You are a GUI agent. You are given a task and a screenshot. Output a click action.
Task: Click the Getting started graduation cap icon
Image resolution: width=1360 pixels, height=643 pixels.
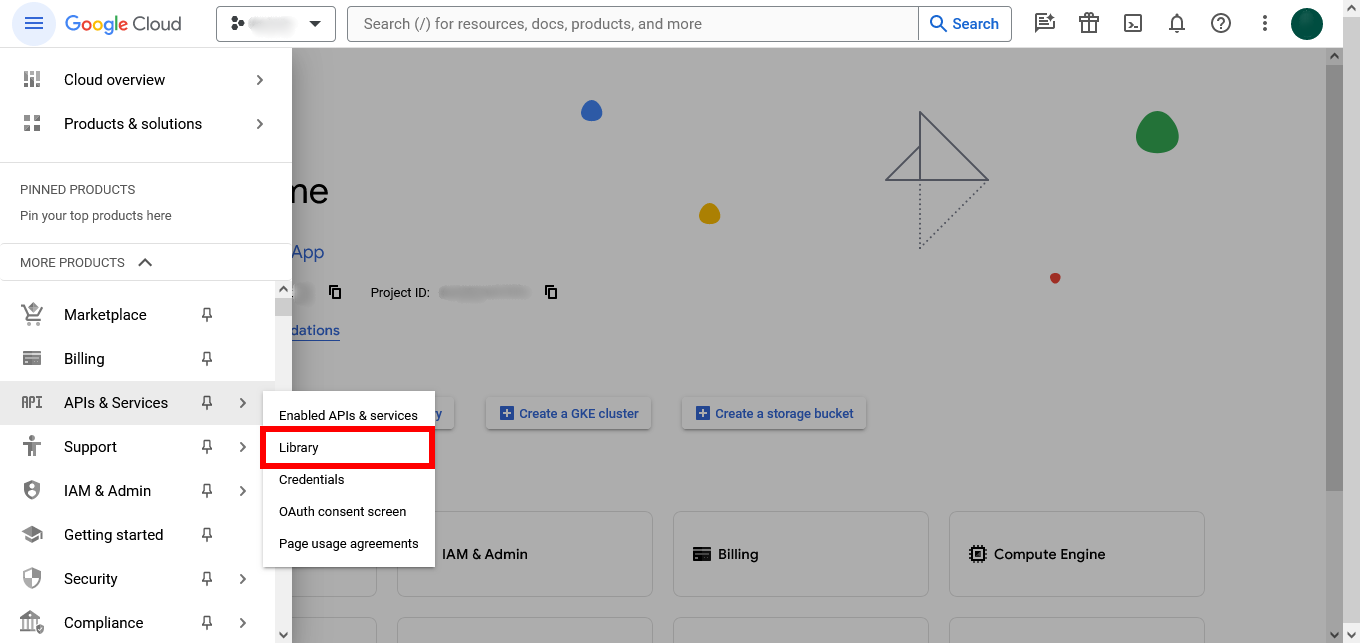32,535
